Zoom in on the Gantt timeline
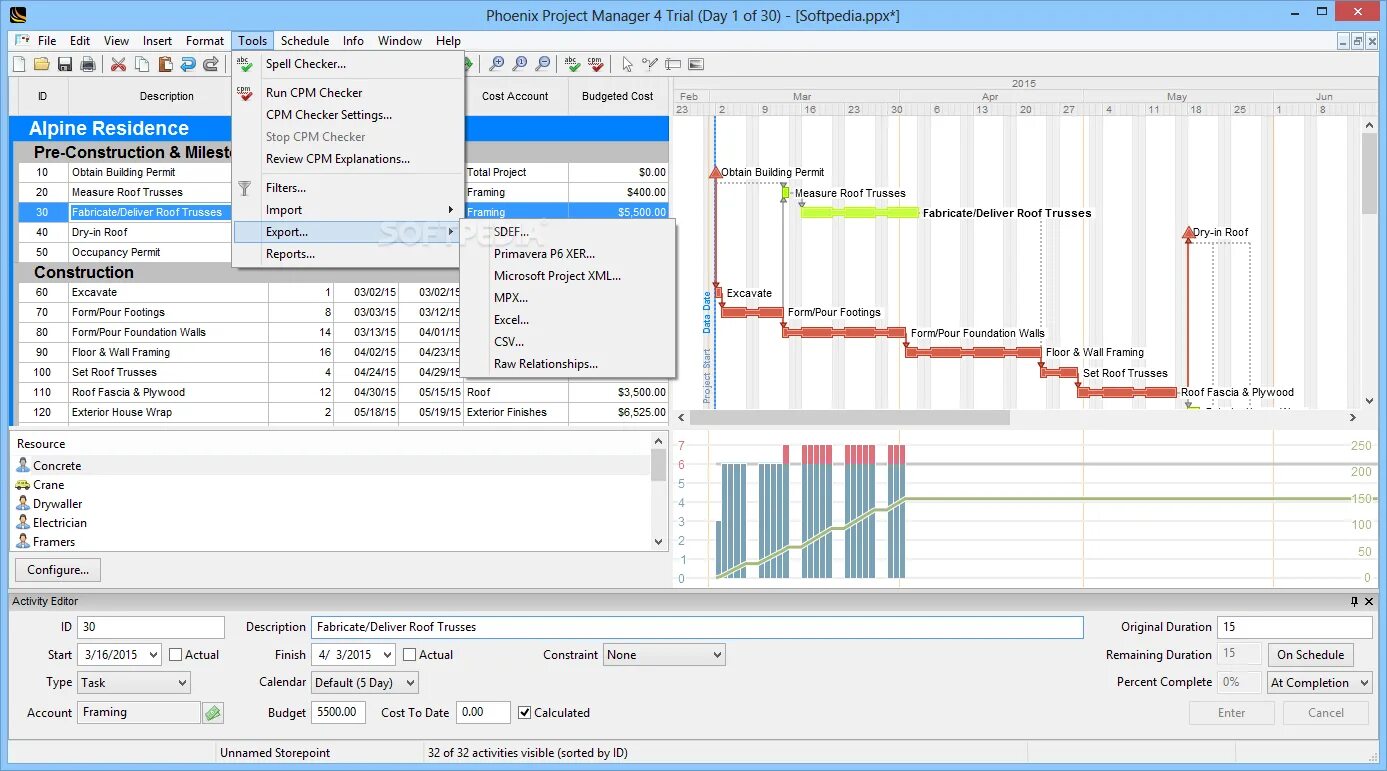 496,64
